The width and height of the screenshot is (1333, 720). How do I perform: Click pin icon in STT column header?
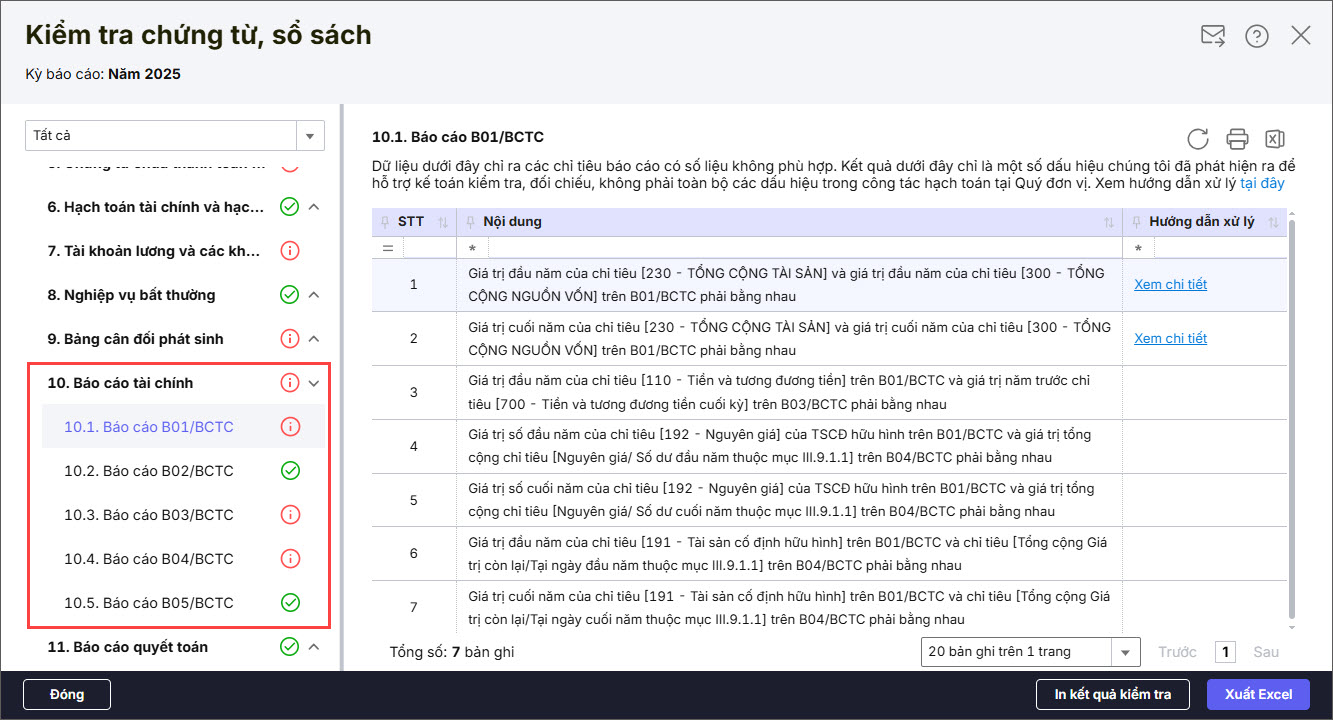click(386, 222)
